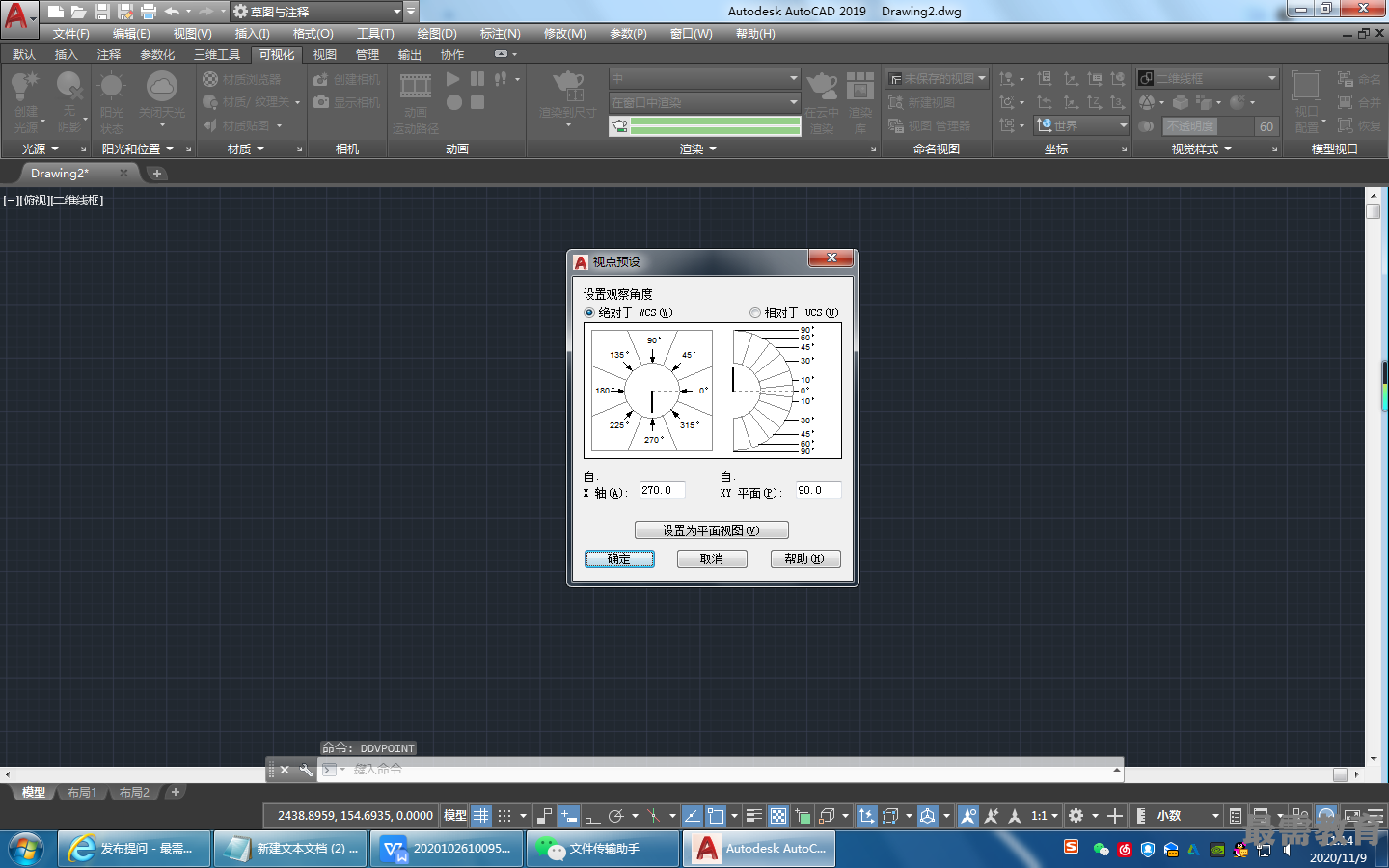The width and height of the screenshot is (1389, 868).
Task: Open the 绘图(D) menu
Action: click(437, 34)
